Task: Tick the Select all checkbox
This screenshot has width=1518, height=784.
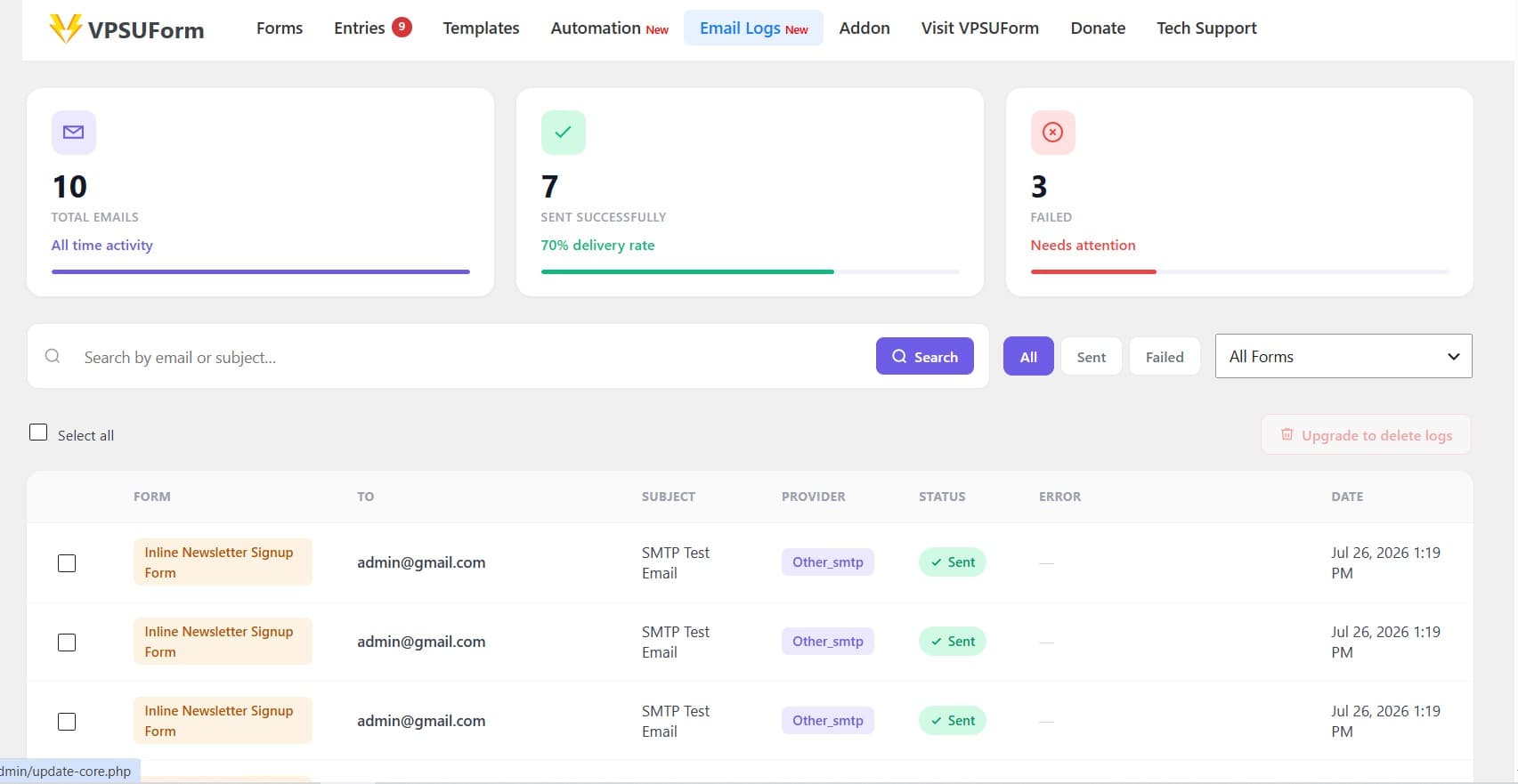Action: coord(38,432)
